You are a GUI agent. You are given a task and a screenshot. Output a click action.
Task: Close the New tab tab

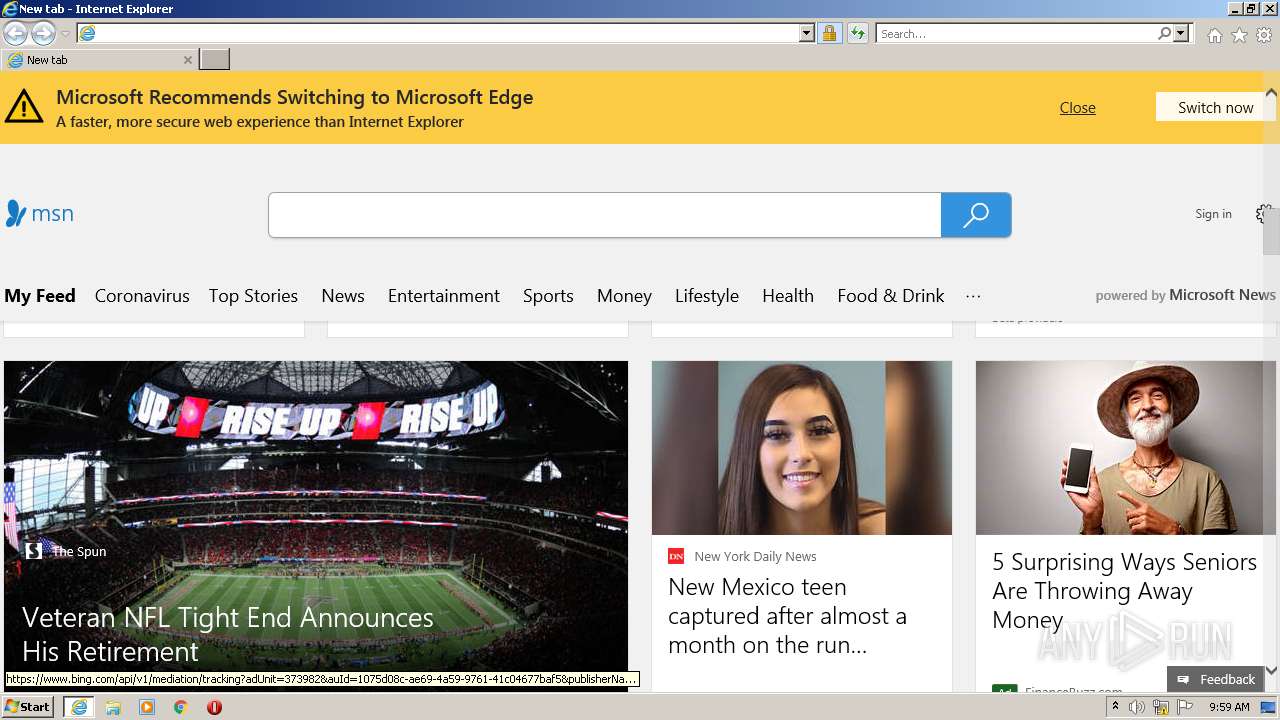187,60
